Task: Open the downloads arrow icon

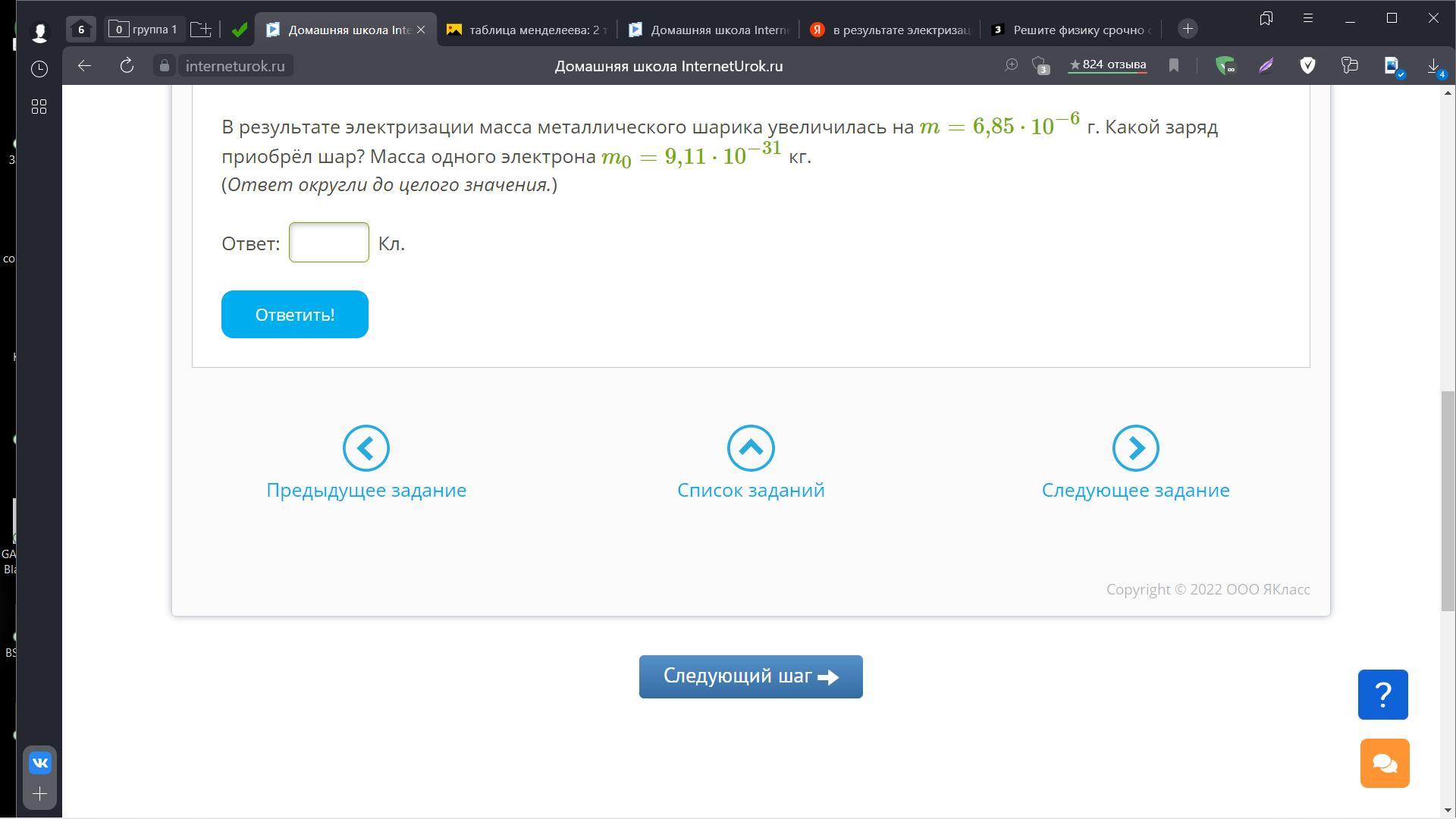Action: [1433, 66]
